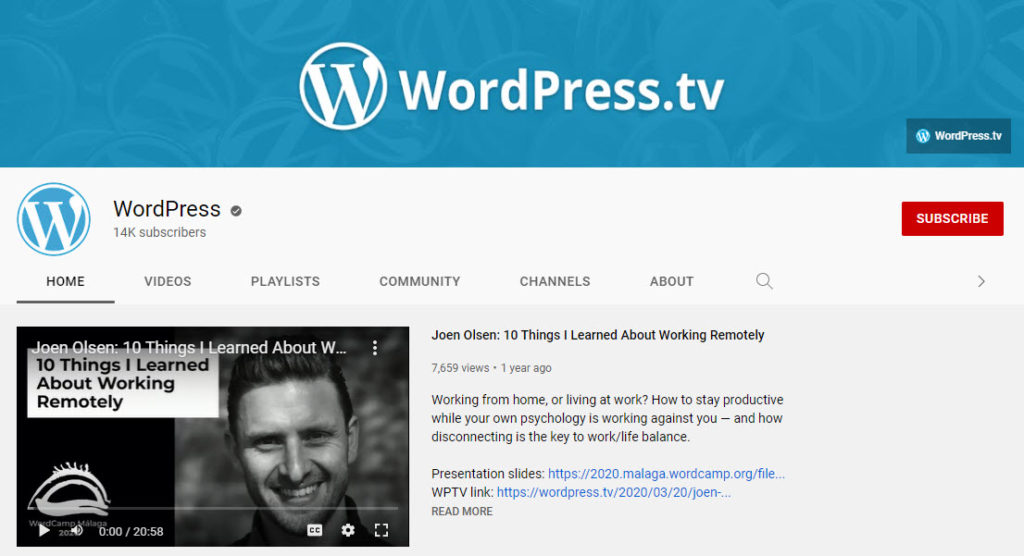Play the featured video
The width and height of the screenshot is (1024, 556).
[44, 531]
